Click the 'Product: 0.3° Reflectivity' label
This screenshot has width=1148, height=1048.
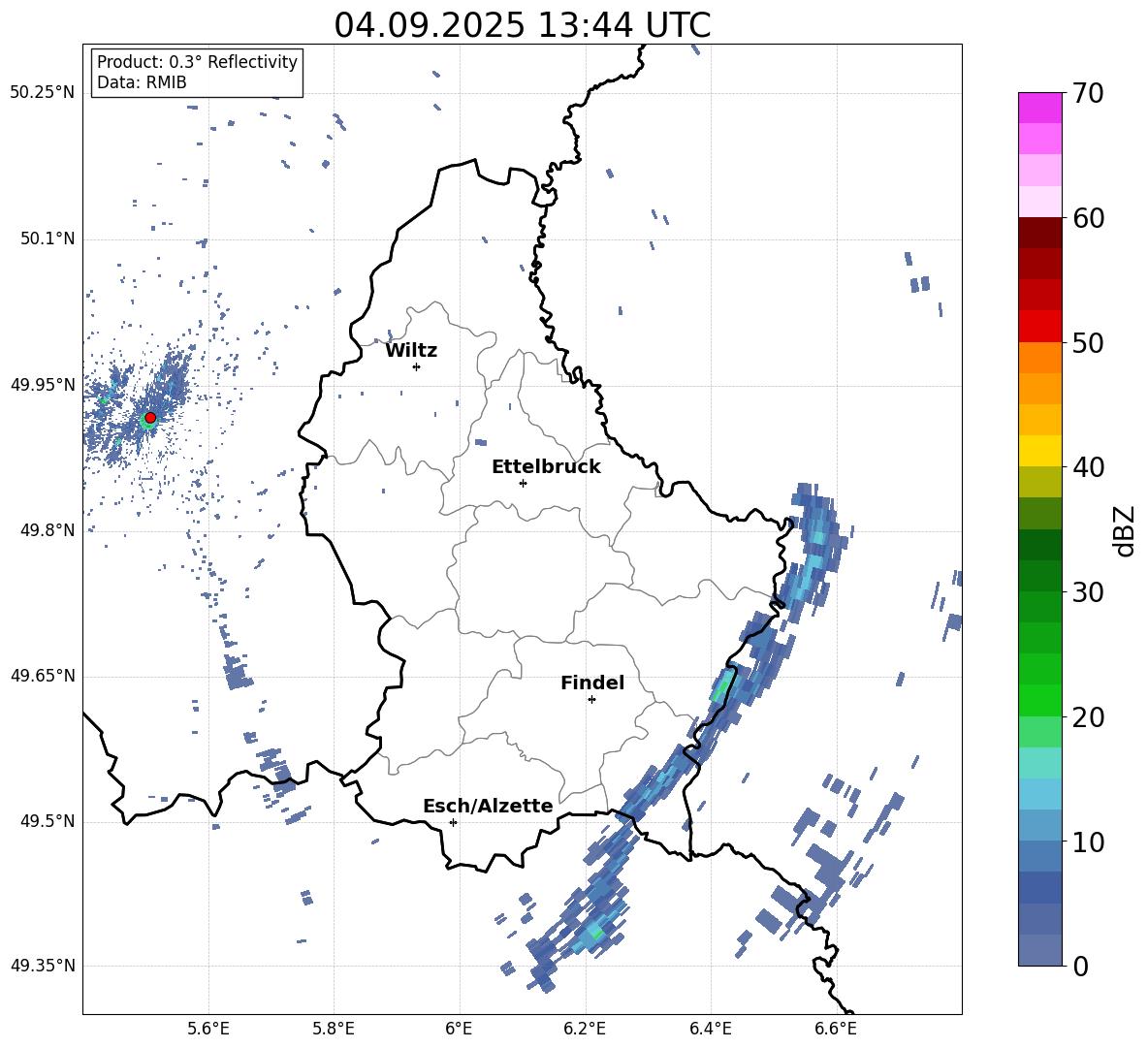coord(197,62)
